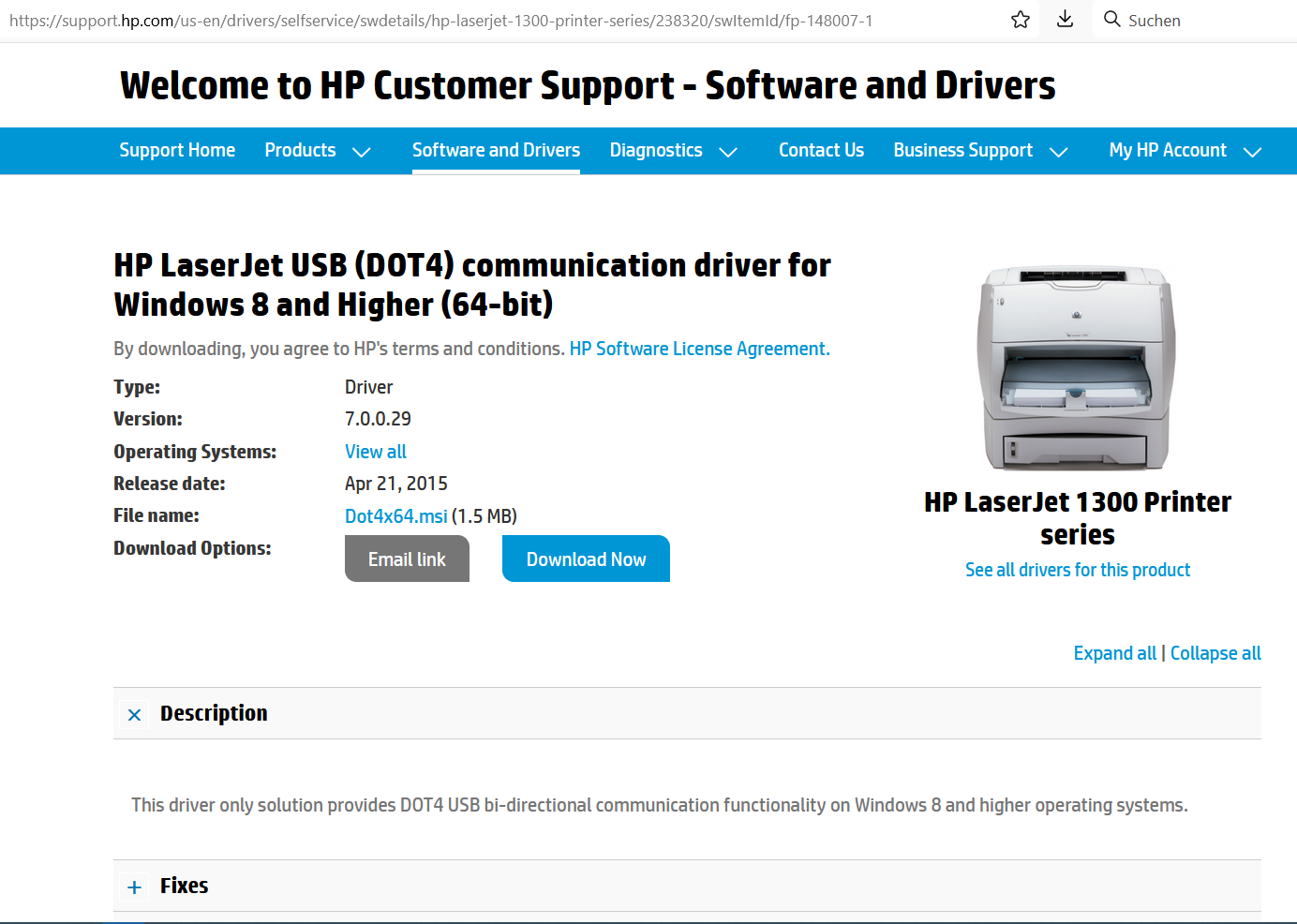This screenshot has height=924, width=1297.
Task: Collapse the Description section header
Action: (687, 713)
